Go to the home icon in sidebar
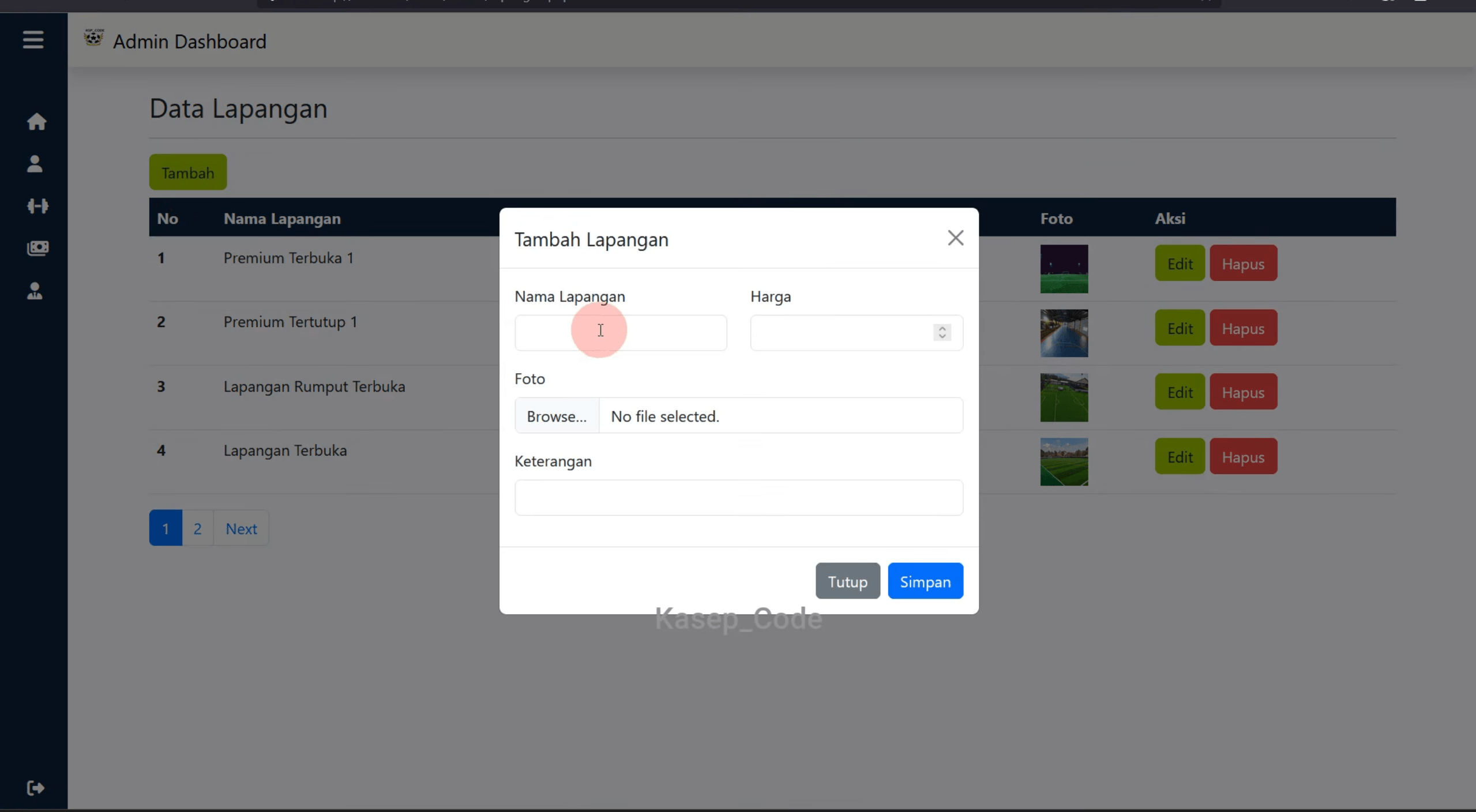Image resolution: width=1476 pixels, height=812 pixels. (36, 122)
